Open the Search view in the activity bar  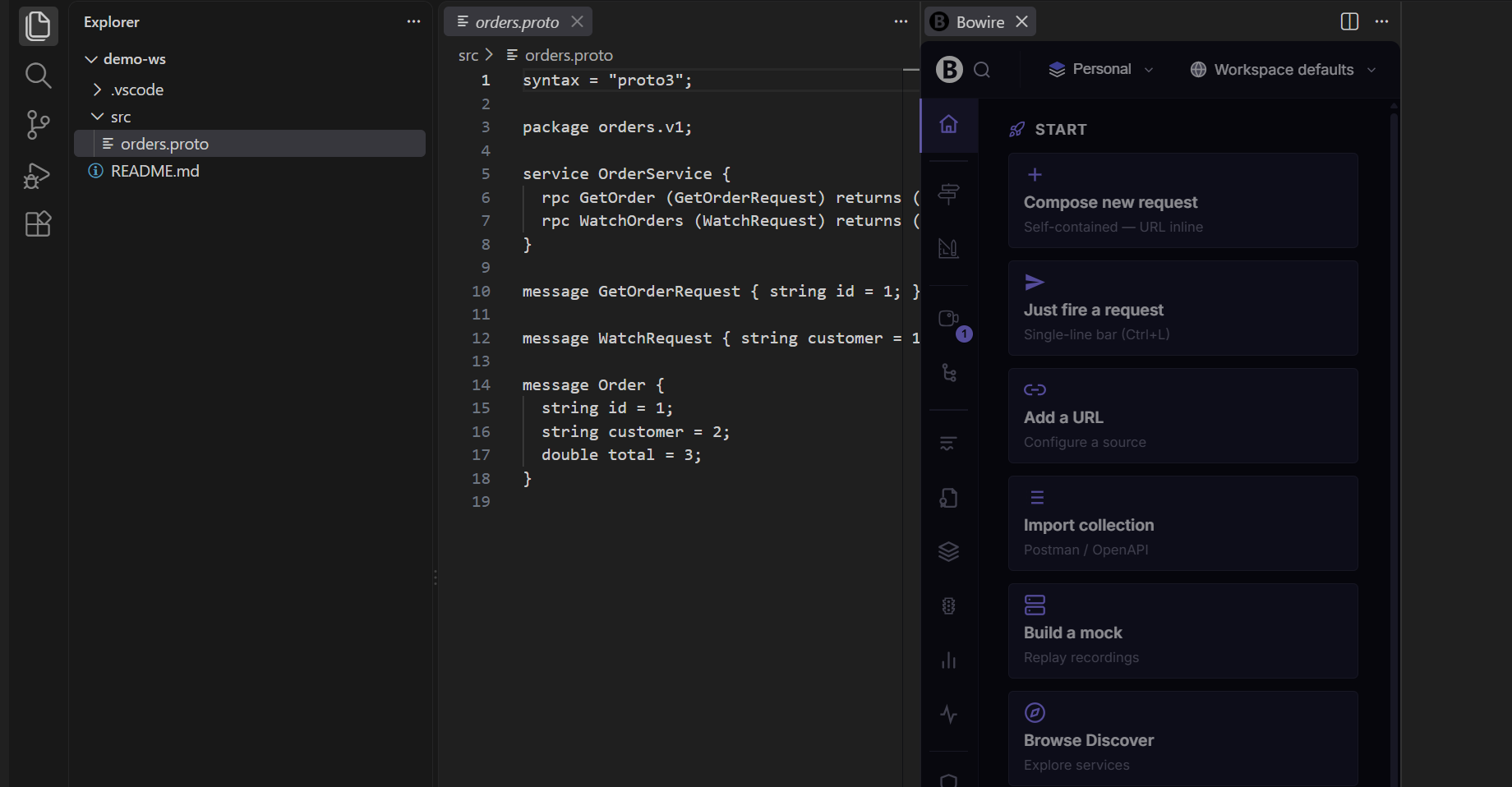38,76
